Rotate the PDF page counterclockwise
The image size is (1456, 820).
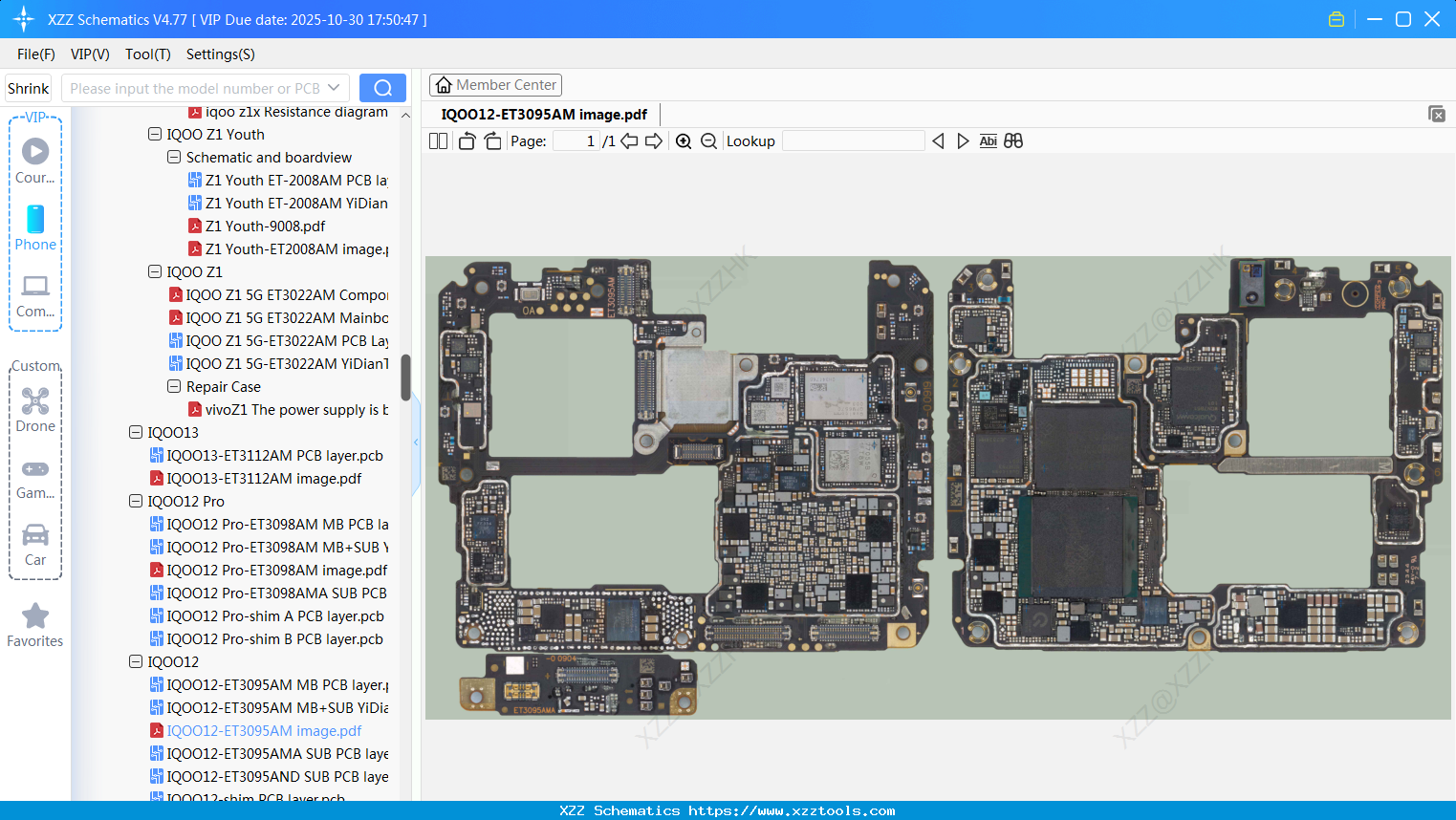click(x=466, y=140)
